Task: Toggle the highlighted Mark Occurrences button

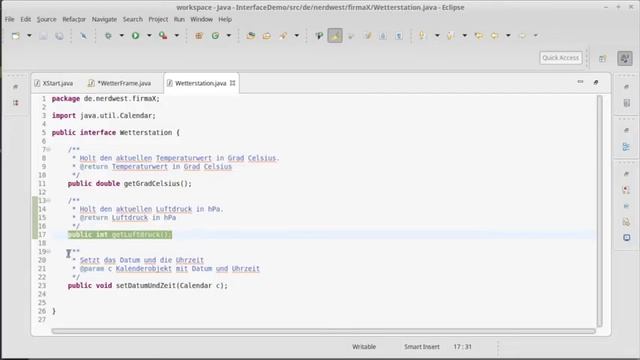Action: tap(335, 36)
